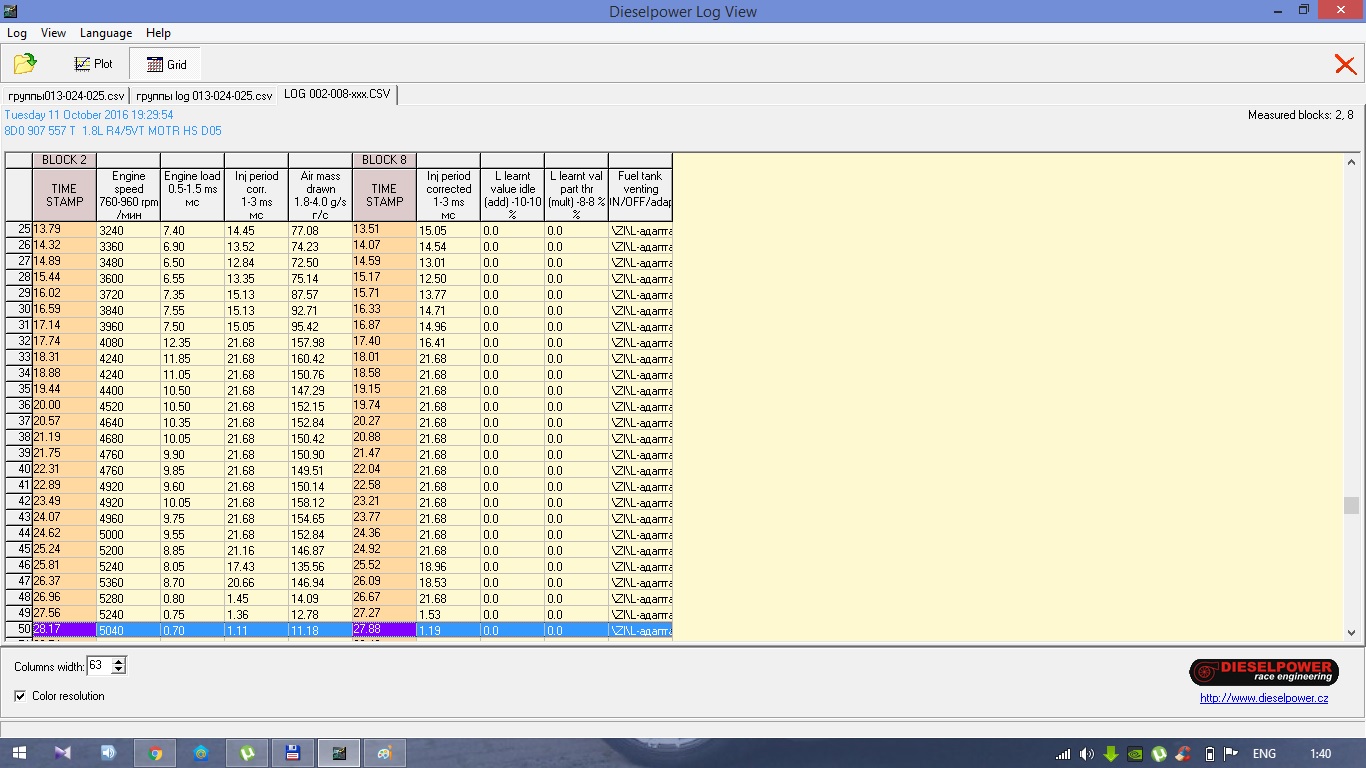The image size is (1366, 768).
Task: Decrease columns width with the down arrow
Action: coord(119,670)
